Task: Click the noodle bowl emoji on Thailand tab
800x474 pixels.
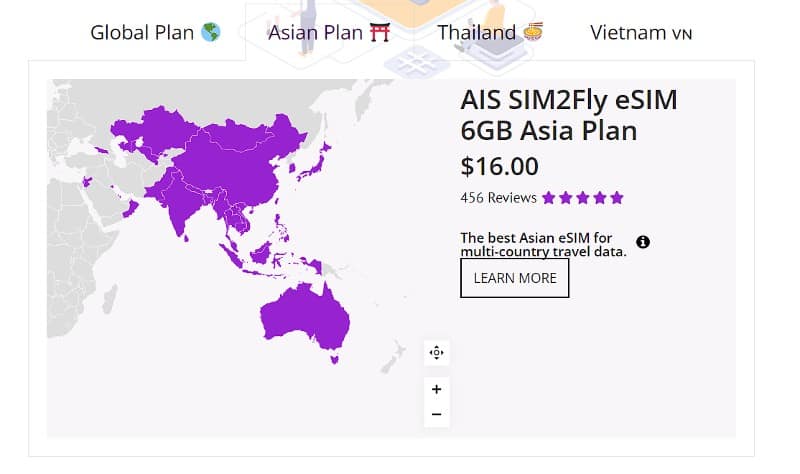Action: coord(533,32)
